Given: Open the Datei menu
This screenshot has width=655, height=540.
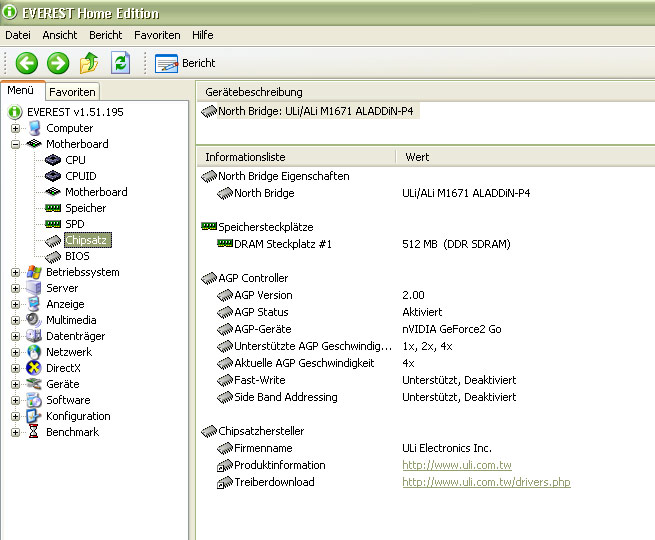Looking at the screenshot, I should pyautogui.click(x=18, y=35).
